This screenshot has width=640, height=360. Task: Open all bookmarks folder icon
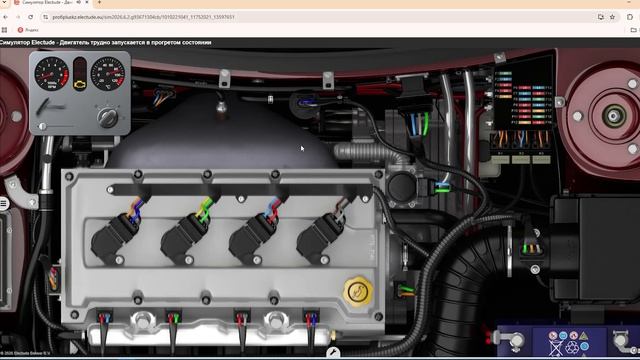[x=633, y=30]
